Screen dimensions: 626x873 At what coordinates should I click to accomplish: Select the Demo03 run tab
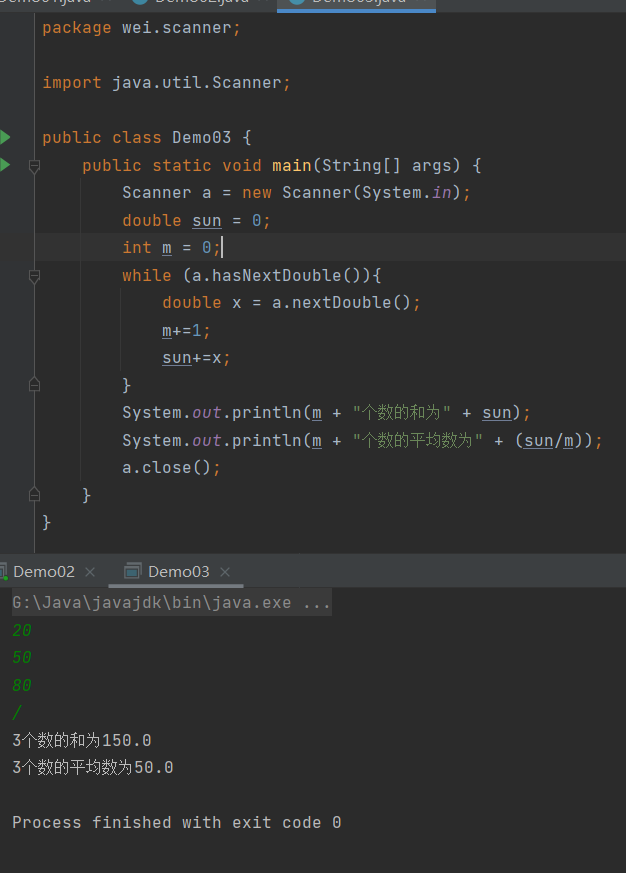(178, 572)
